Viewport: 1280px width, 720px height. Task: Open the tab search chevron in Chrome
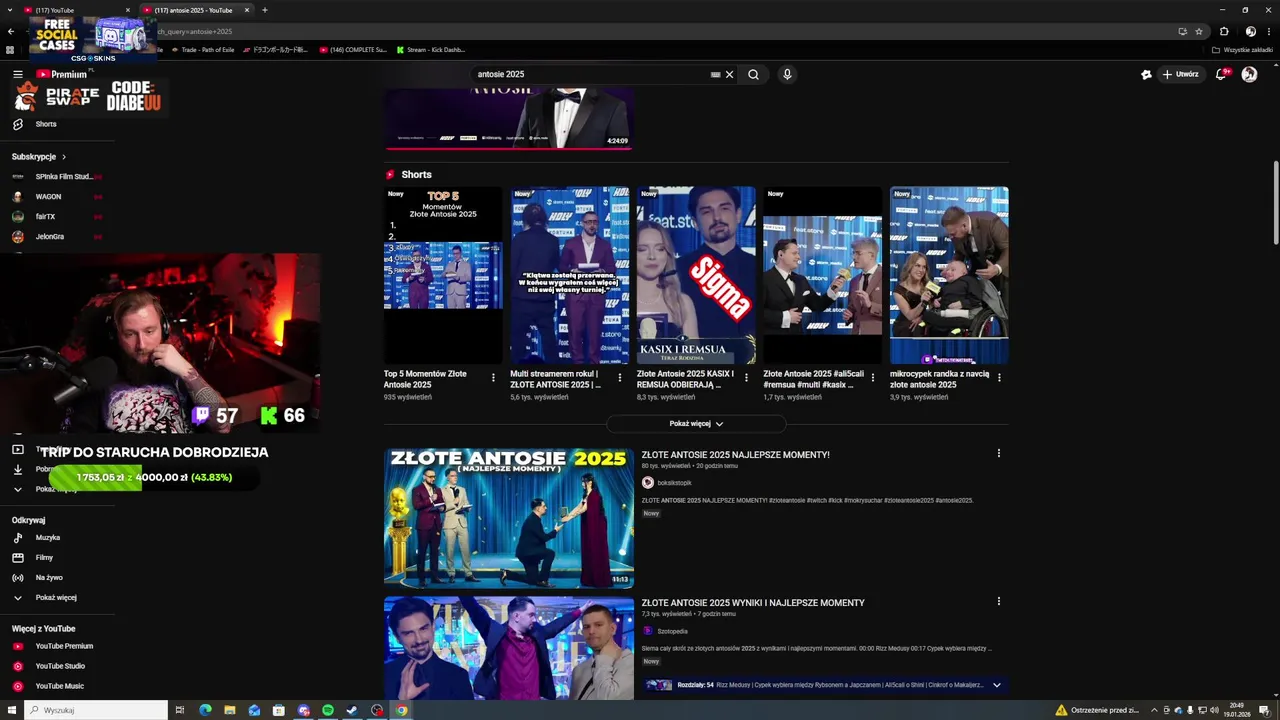11,10
